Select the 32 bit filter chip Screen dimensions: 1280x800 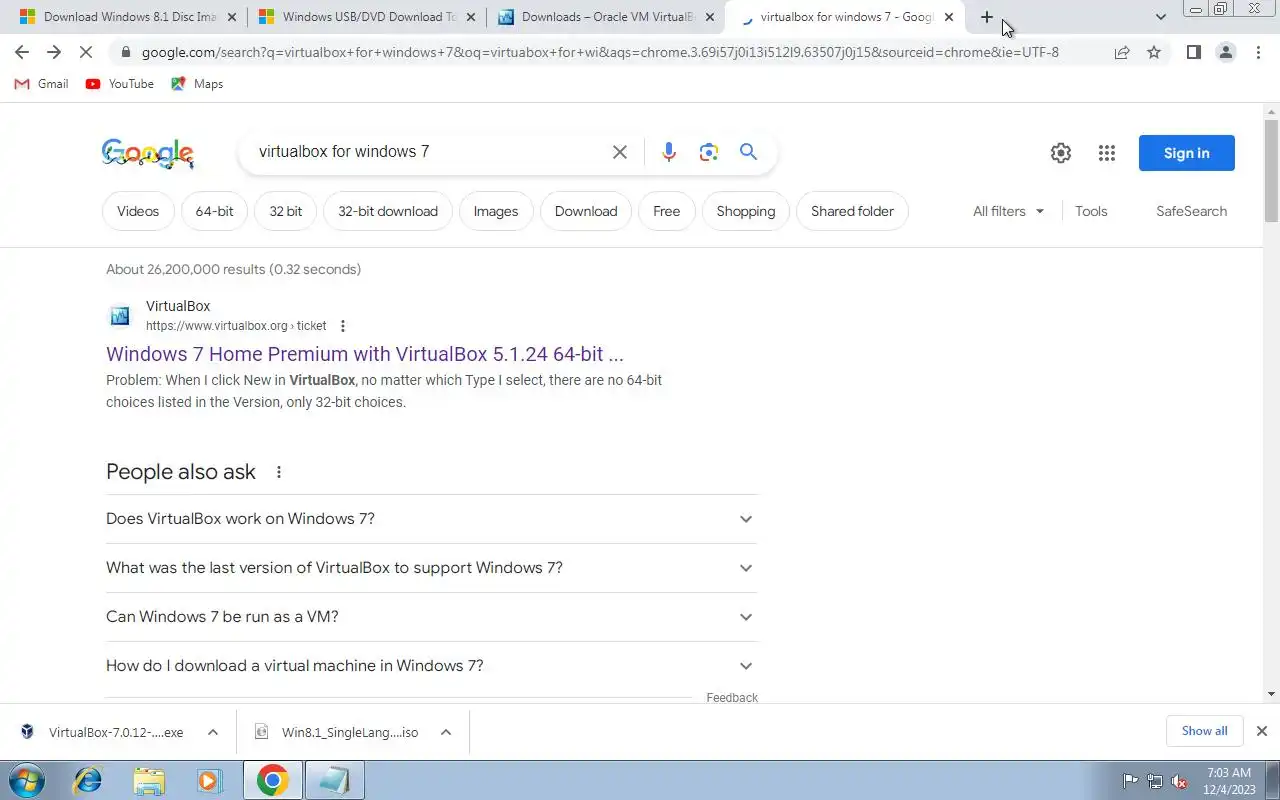pos(286,211)
